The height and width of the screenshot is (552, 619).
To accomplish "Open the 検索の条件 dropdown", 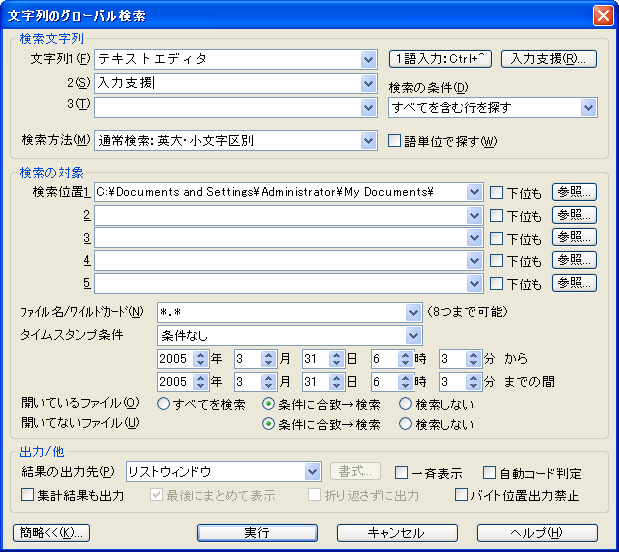I will point(588,107).
